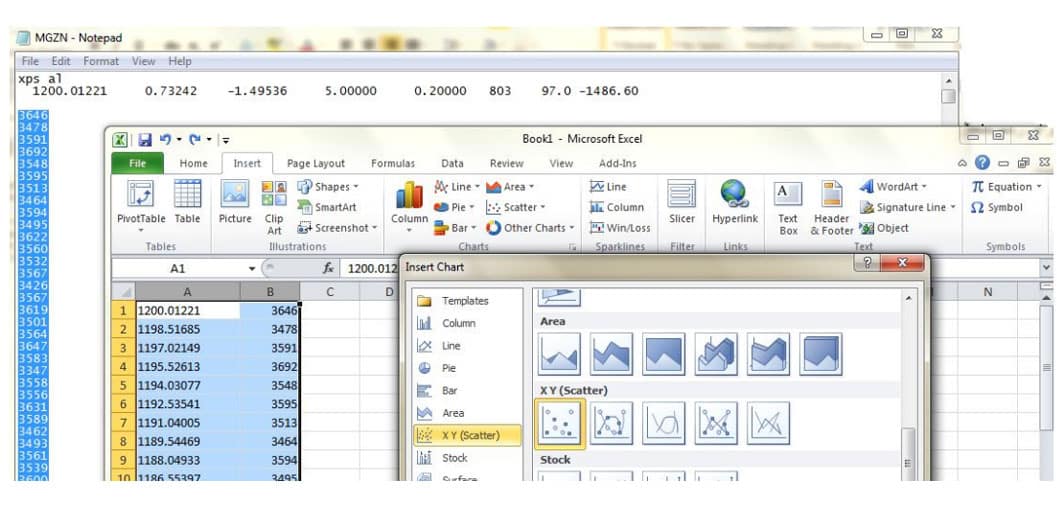The image size is (1063, 532).
Task: Open the Column chart button in the Charts group
Action: [409, 205]
